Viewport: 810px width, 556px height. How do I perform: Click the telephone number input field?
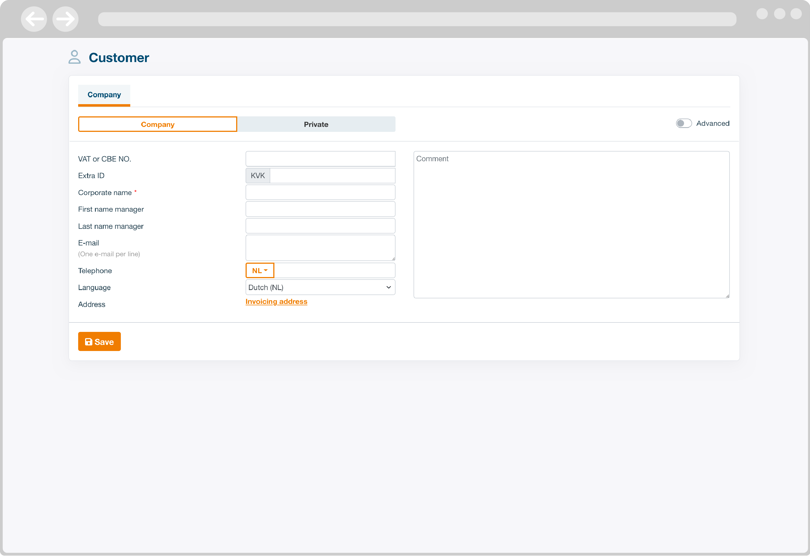click(334, 270)
